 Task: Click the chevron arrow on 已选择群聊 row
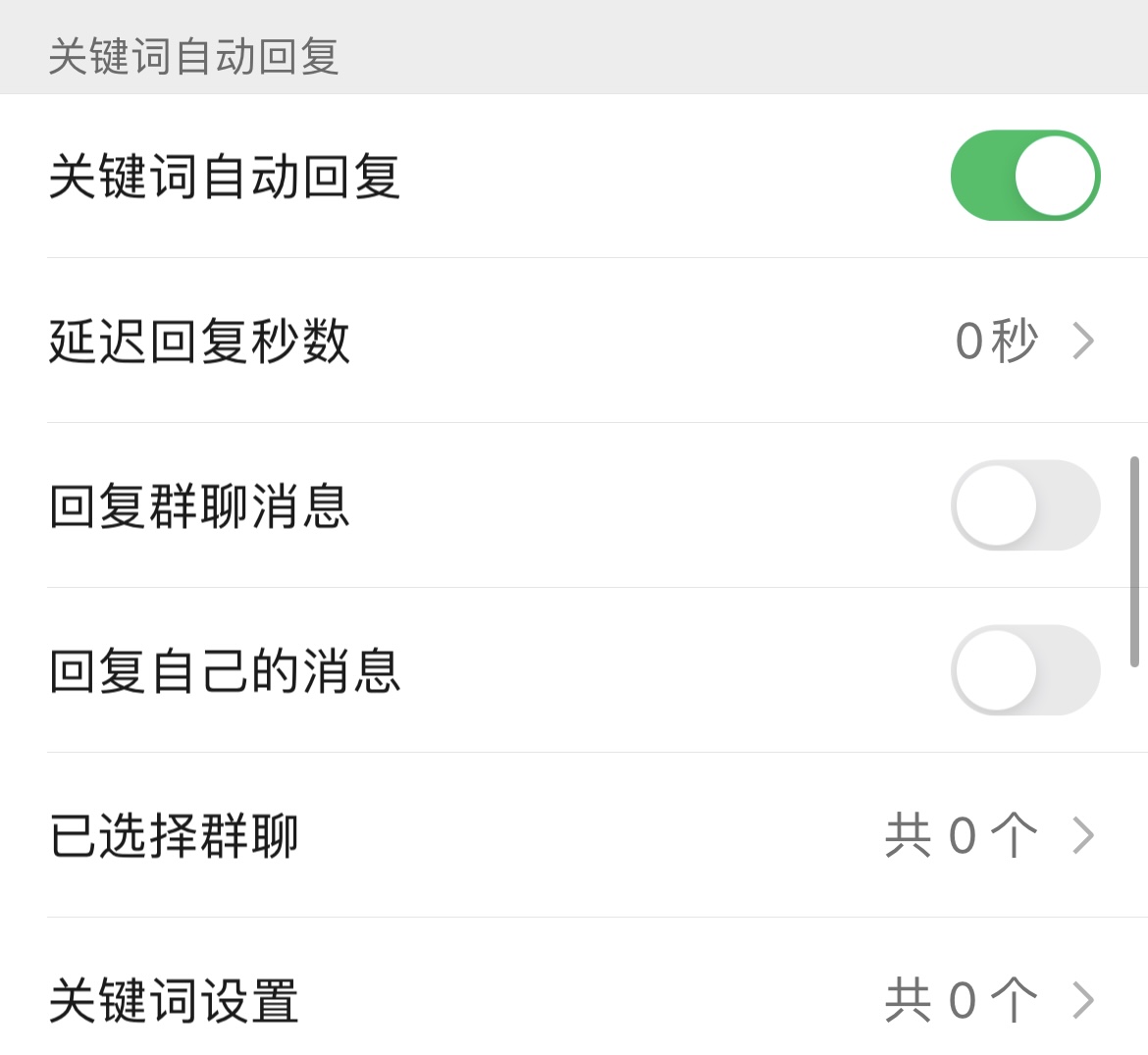point(1083,836)
